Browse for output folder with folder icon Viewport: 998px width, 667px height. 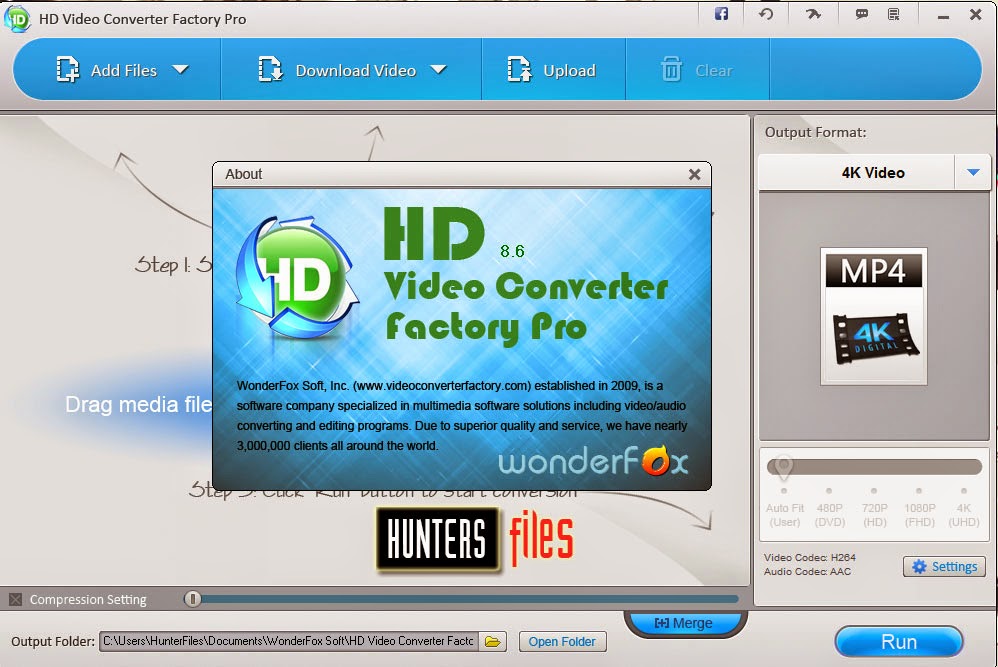[492, 641]
